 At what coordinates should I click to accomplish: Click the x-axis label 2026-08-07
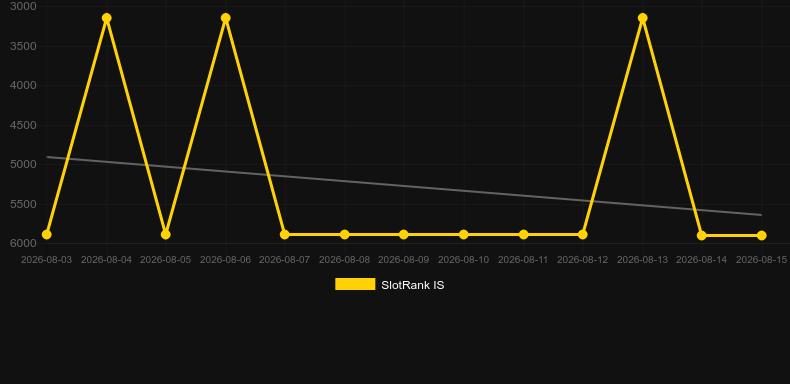pyautogui.click(x=285, y=260)
